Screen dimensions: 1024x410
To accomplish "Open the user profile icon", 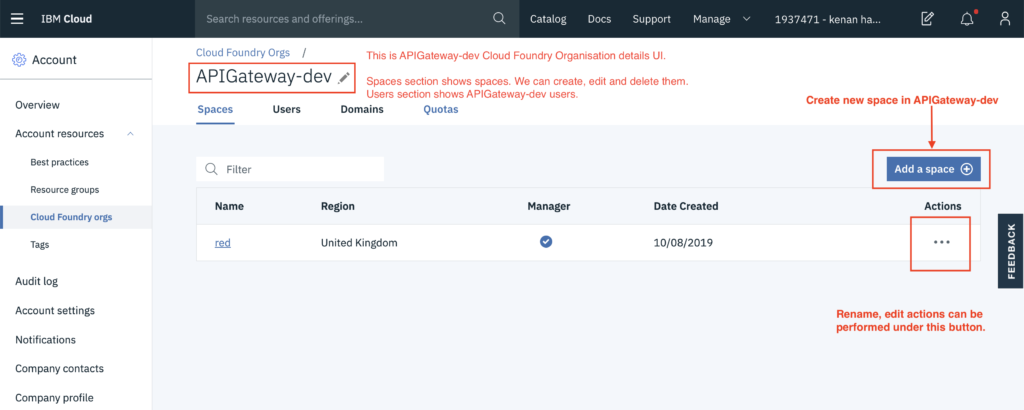I will (1005, 19).
